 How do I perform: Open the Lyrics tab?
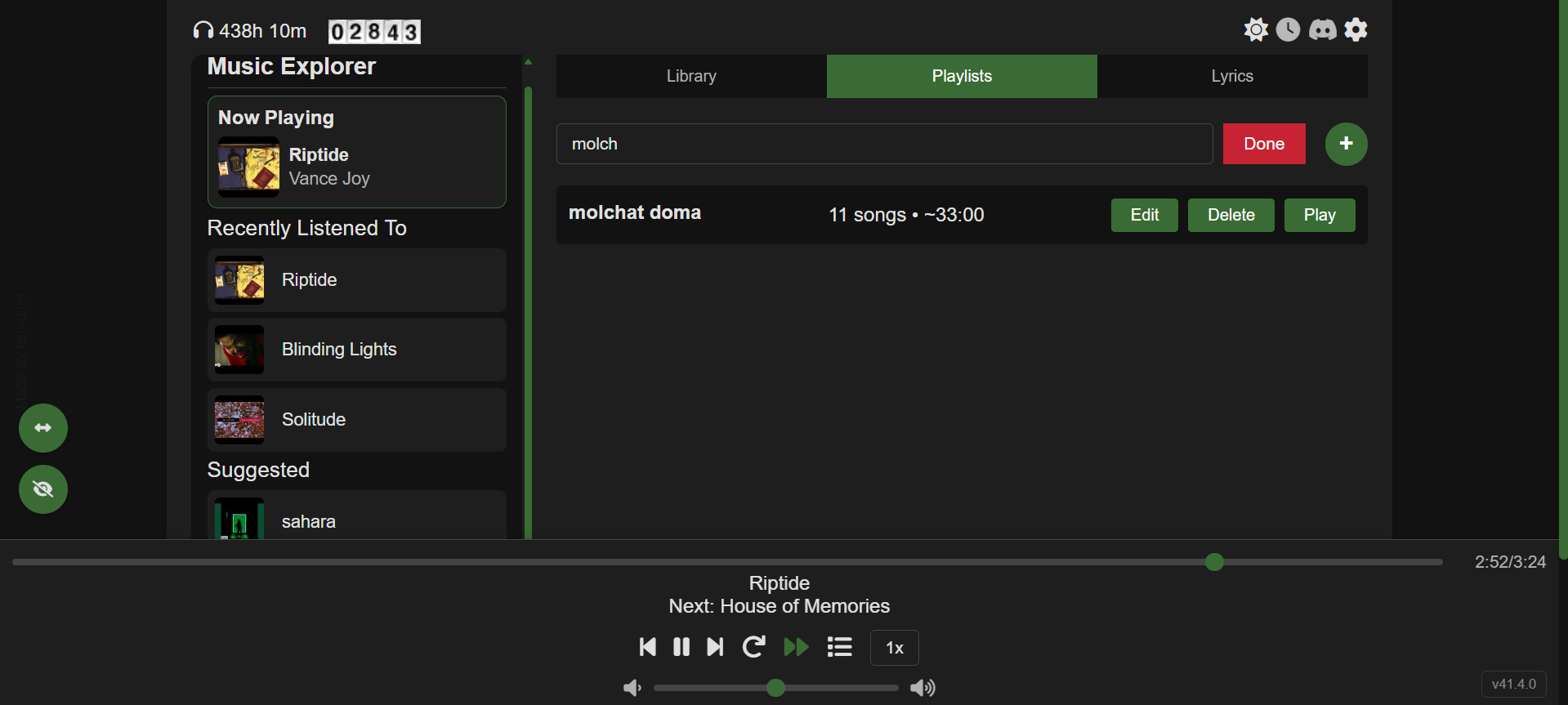coord(1232,76)
